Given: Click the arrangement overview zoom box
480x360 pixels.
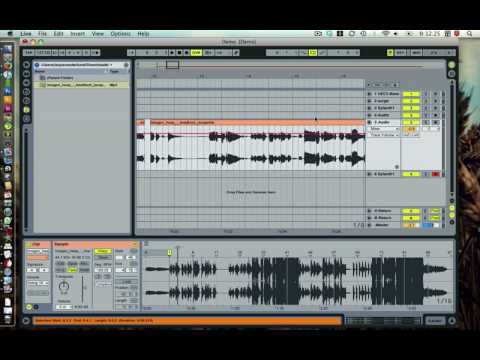Looking at the screenshot, I should (x=172, y=65).
